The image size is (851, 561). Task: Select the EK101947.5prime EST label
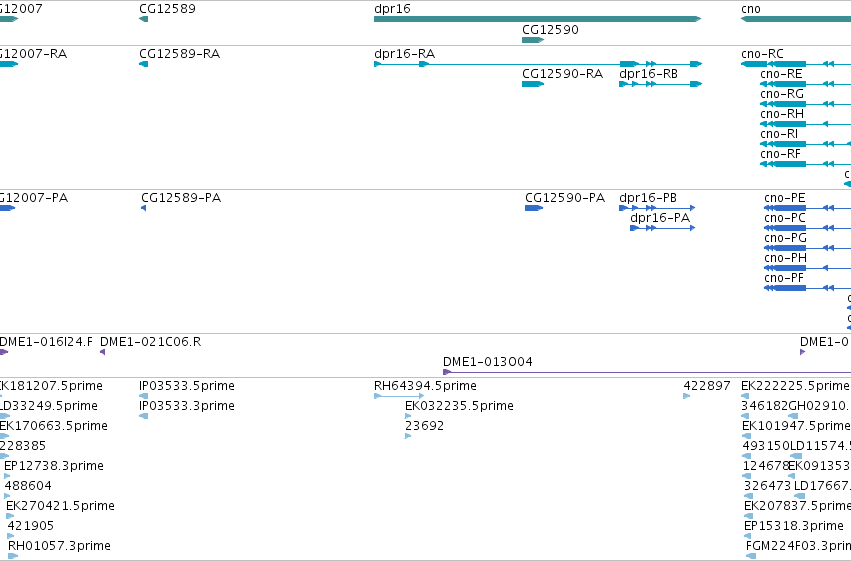pyautogui.click(x=796, y=426)
